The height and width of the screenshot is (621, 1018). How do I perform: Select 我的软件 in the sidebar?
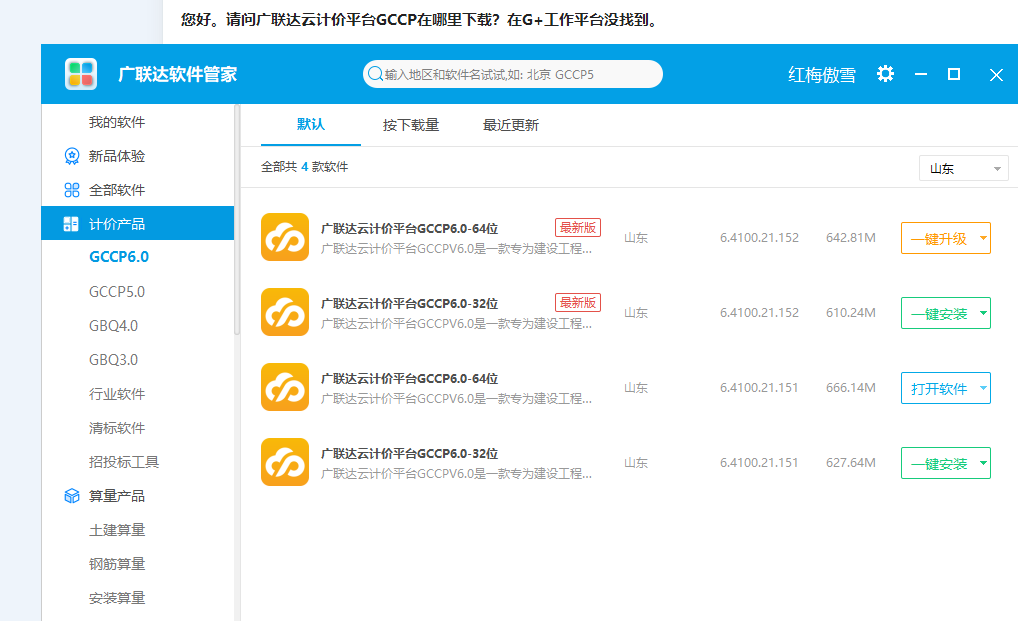[x=117, y=122]
